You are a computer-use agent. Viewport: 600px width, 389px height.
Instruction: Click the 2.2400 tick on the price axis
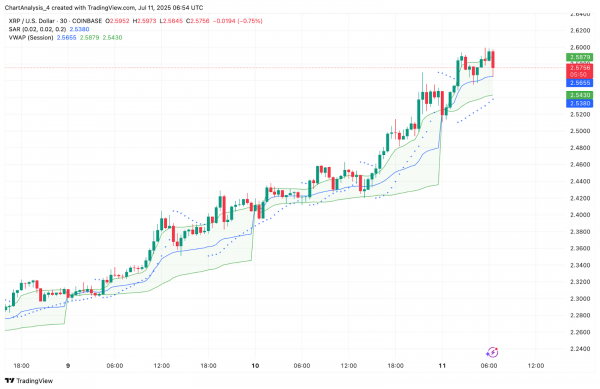[580, 349]
